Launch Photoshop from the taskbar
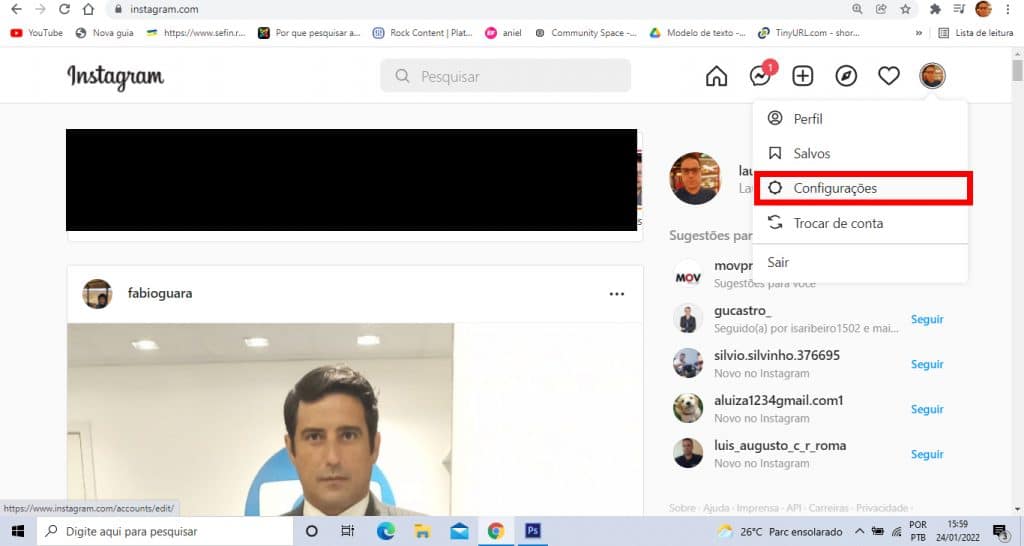 (532, 531)
